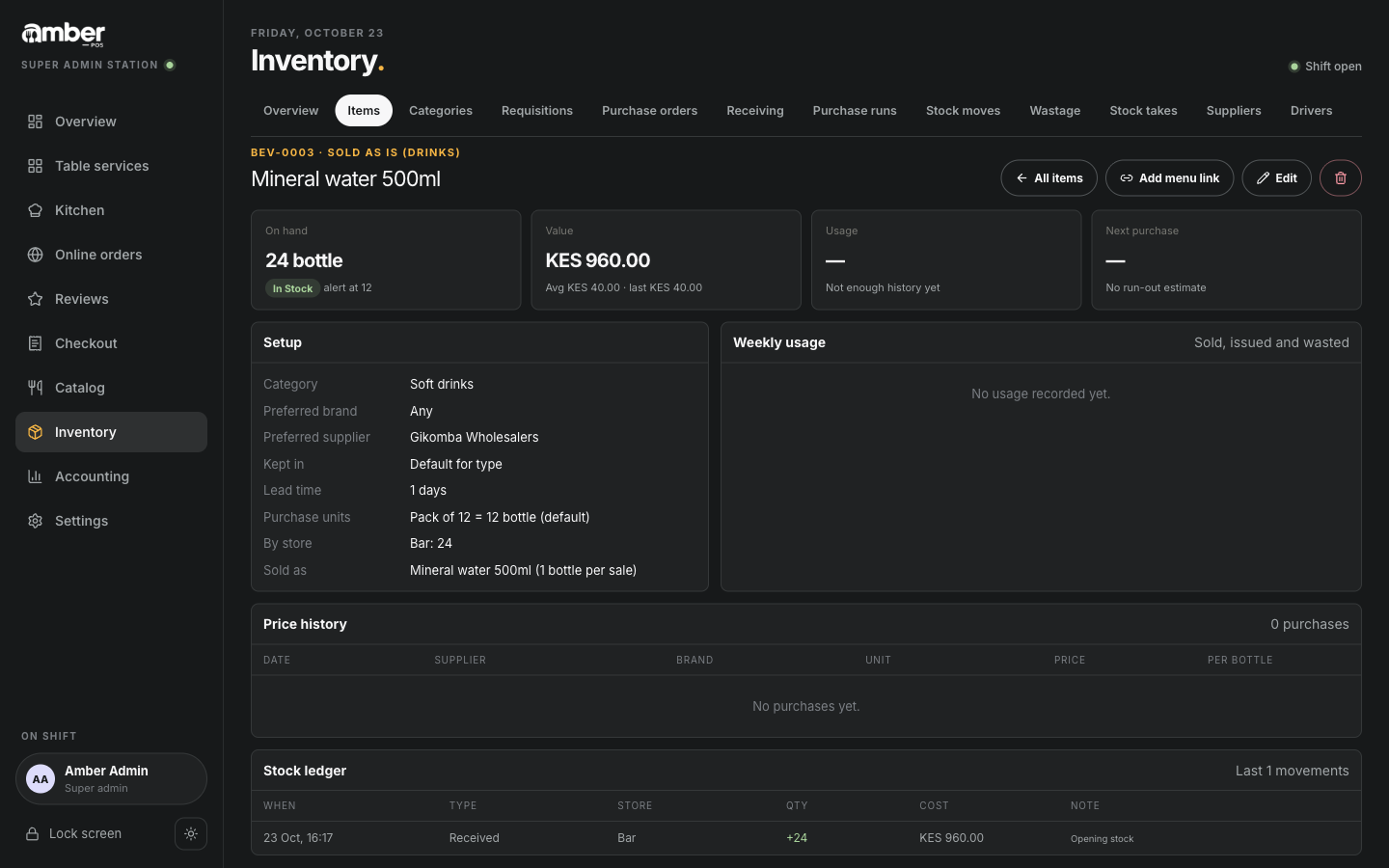Image resolution: width=1389 pixels, height=868 pixels.
Task: Click the Shift open status indicator
Action: click(1325, 67)
